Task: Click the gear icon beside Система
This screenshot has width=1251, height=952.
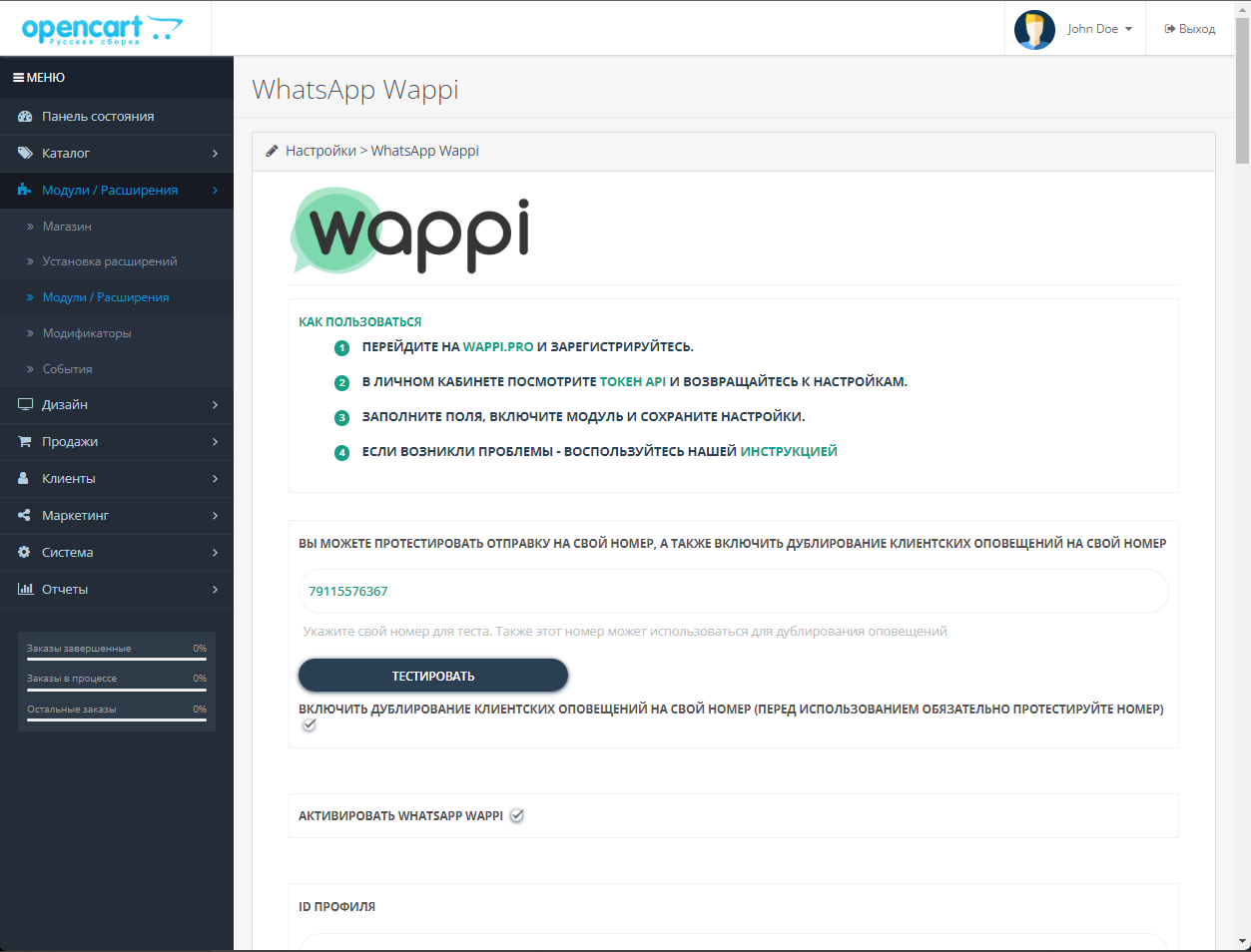Action: [25, 553]
